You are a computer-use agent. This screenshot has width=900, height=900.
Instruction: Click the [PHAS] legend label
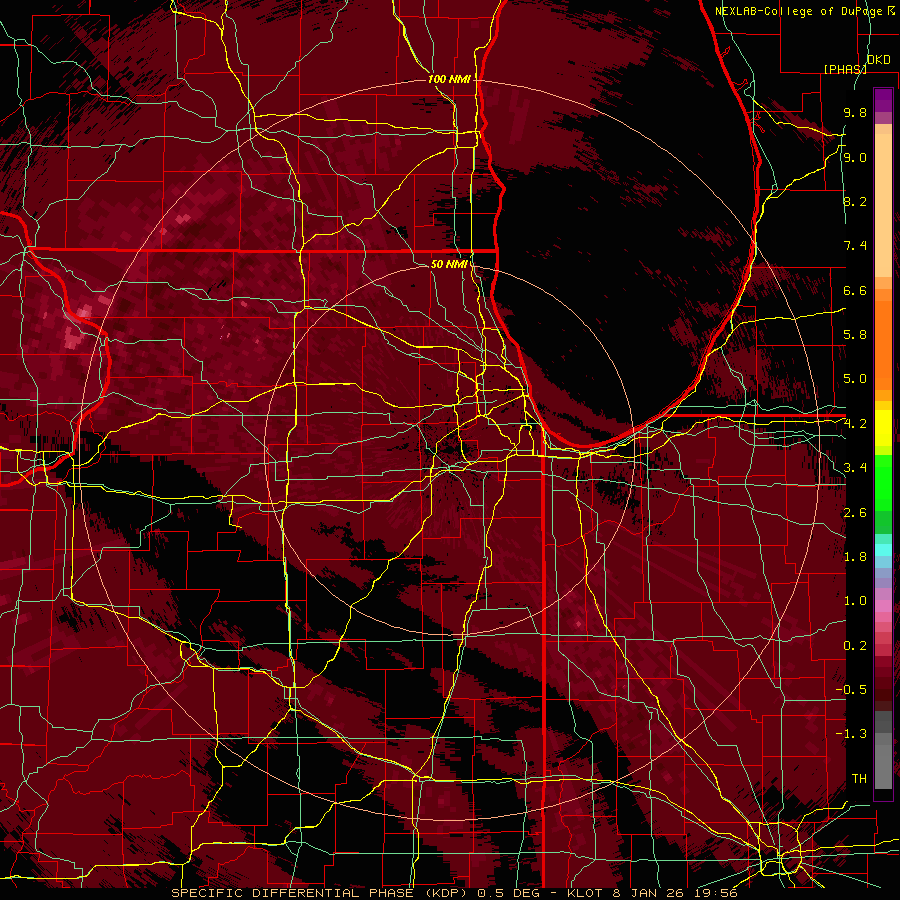(845, 69)
